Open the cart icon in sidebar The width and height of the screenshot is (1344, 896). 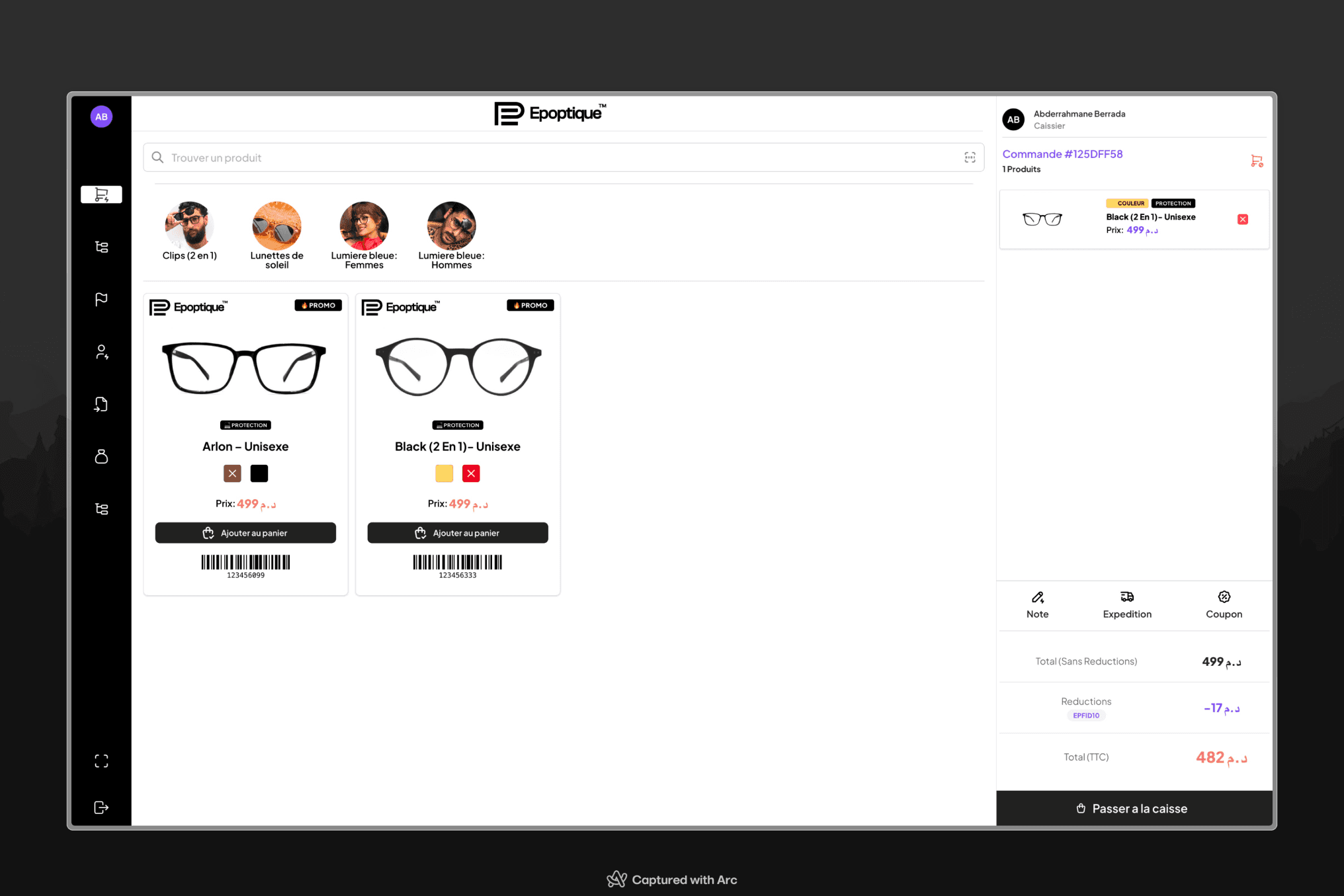pyautogui.click(x=101, y=194)
